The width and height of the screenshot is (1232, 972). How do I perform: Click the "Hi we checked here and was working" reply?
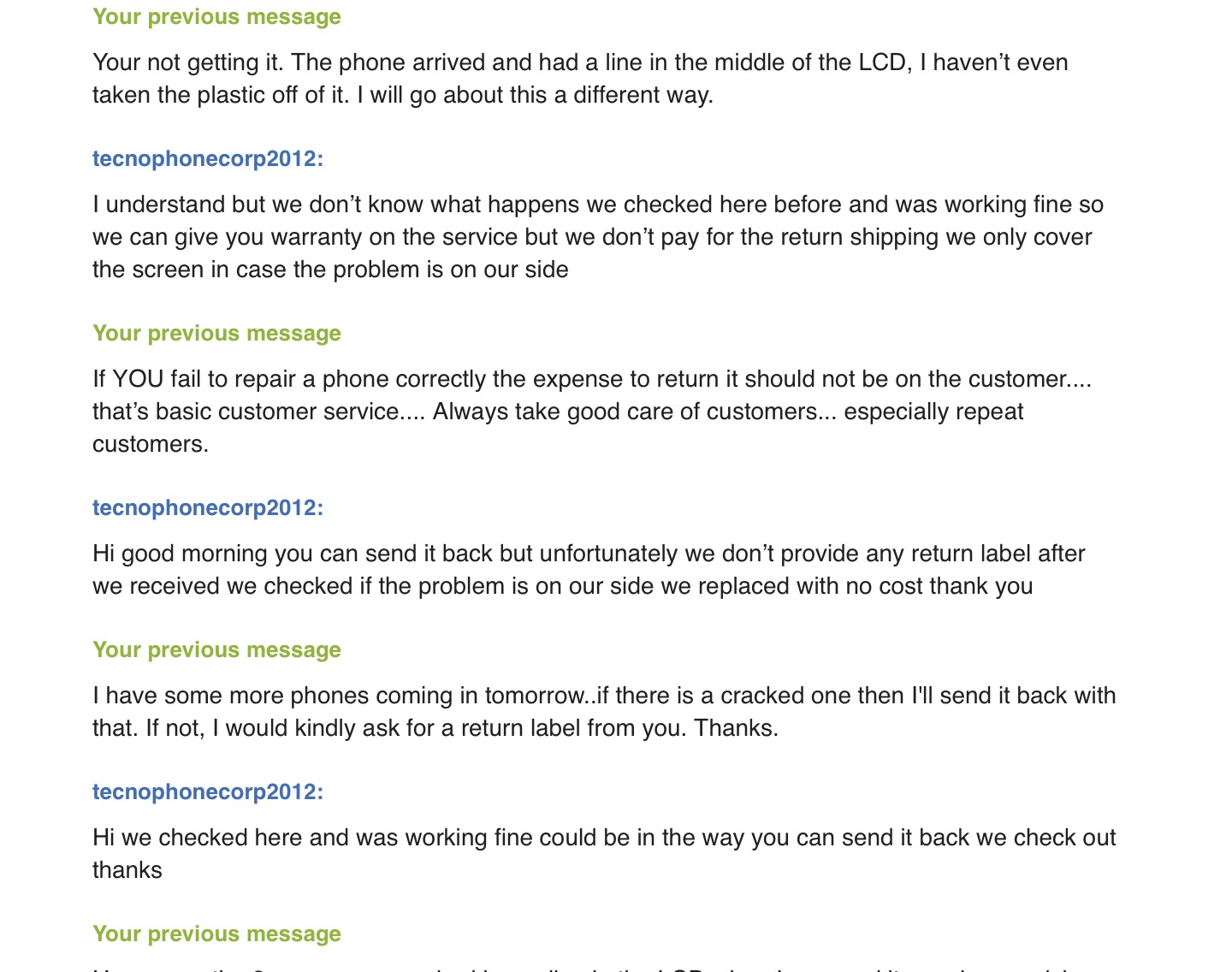(604, 854)
